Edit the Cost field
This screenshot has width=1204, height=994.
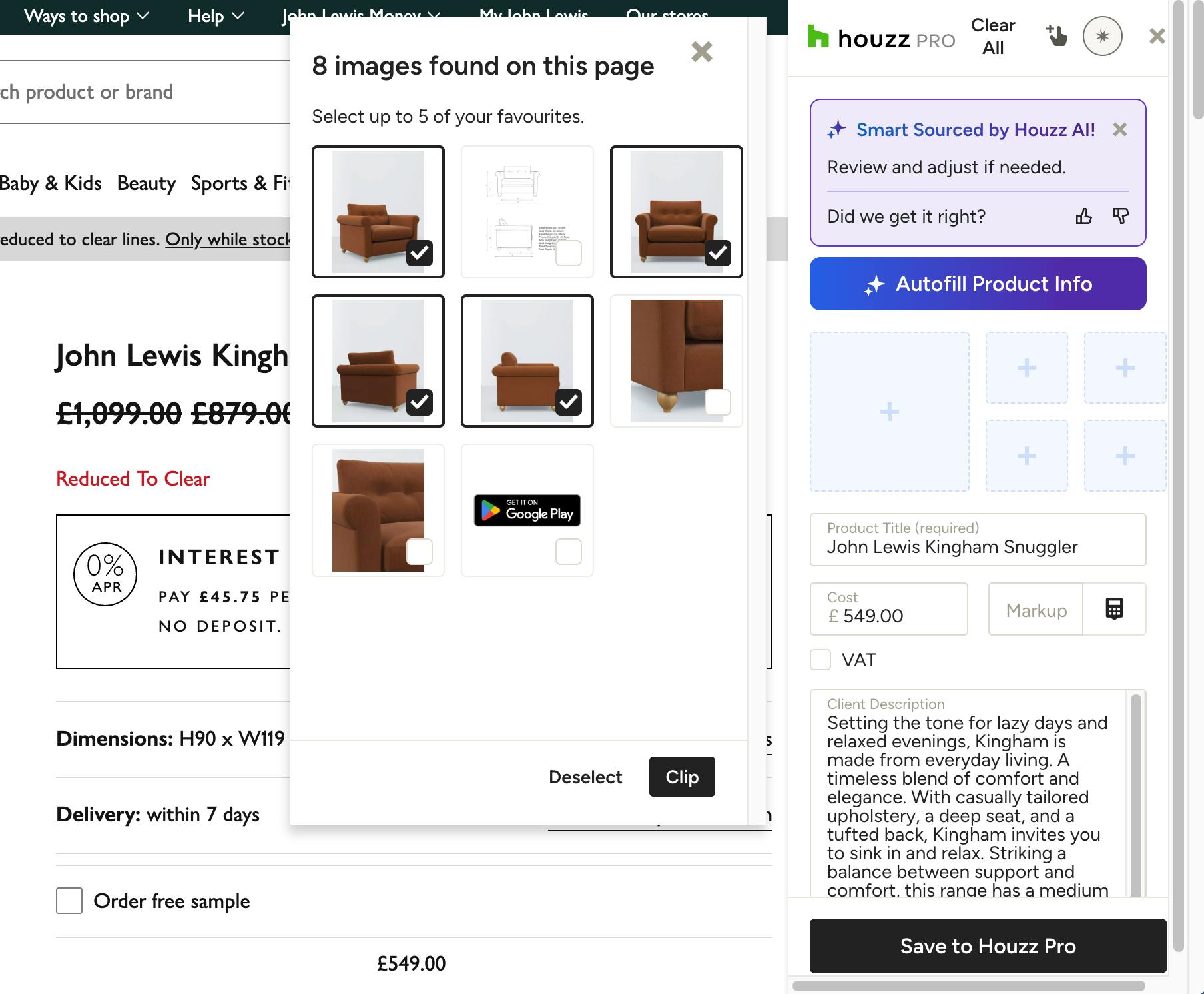pyautogui.click(x=888, y=609)
